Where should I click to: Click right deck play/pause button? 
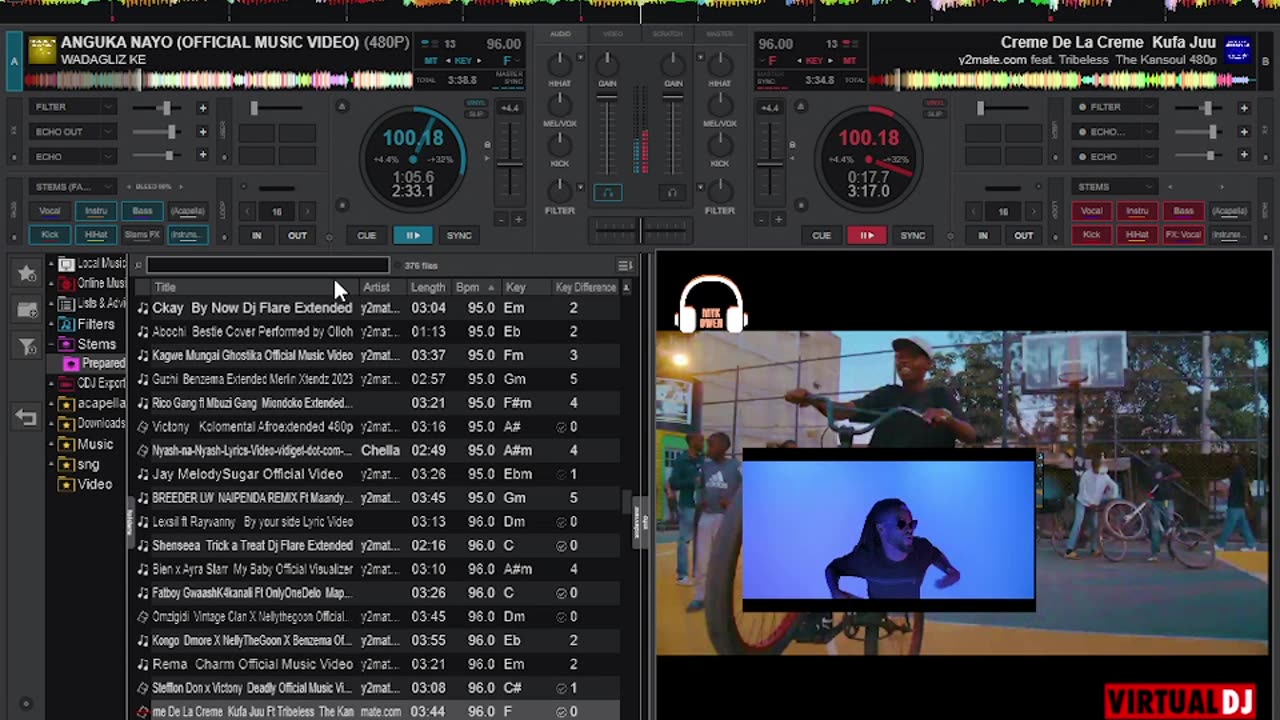pyautogui.click(x=867, y=236)
